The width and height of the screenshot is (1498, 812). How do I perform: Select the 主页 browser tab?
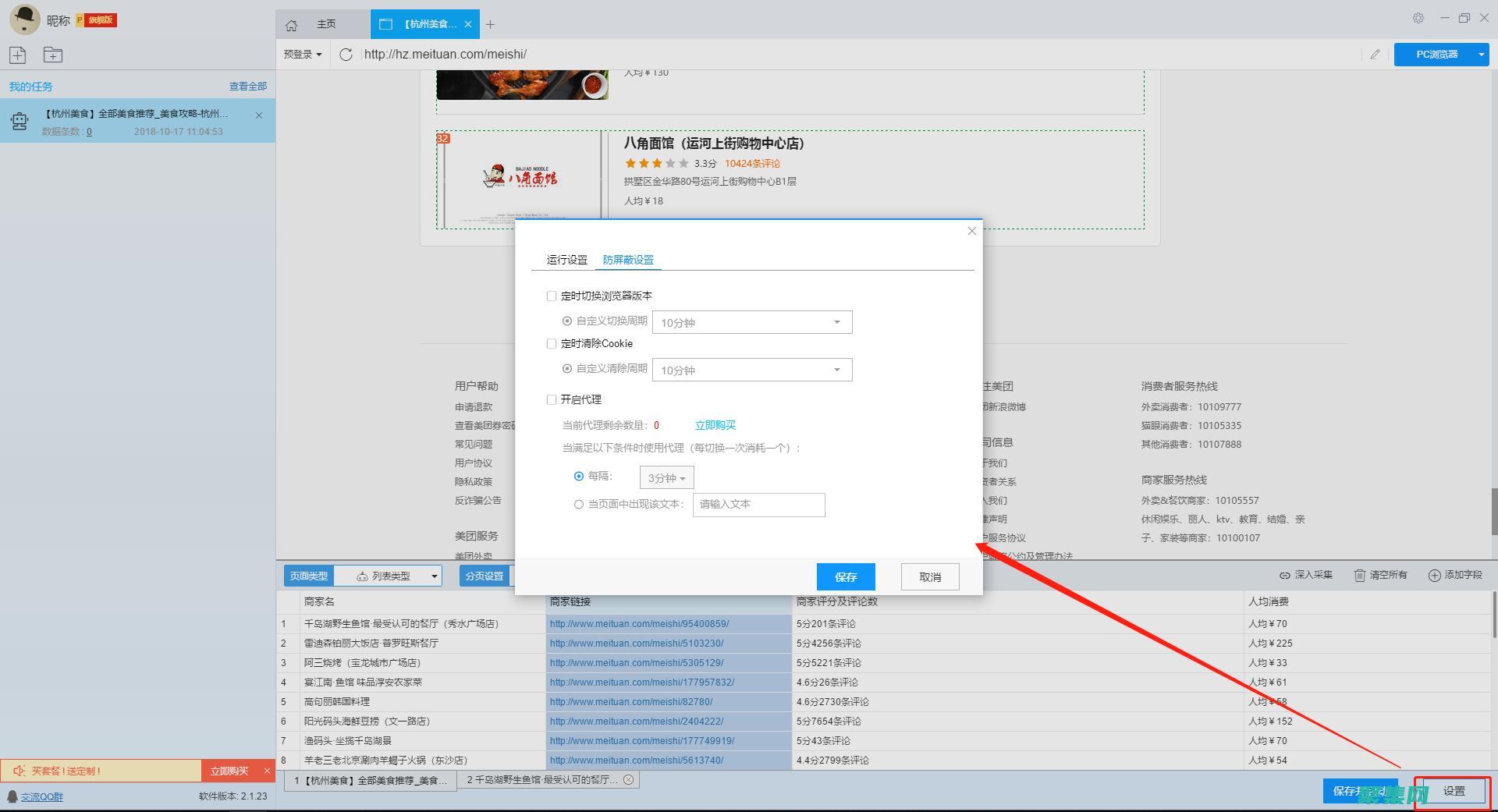coord(325,24)
